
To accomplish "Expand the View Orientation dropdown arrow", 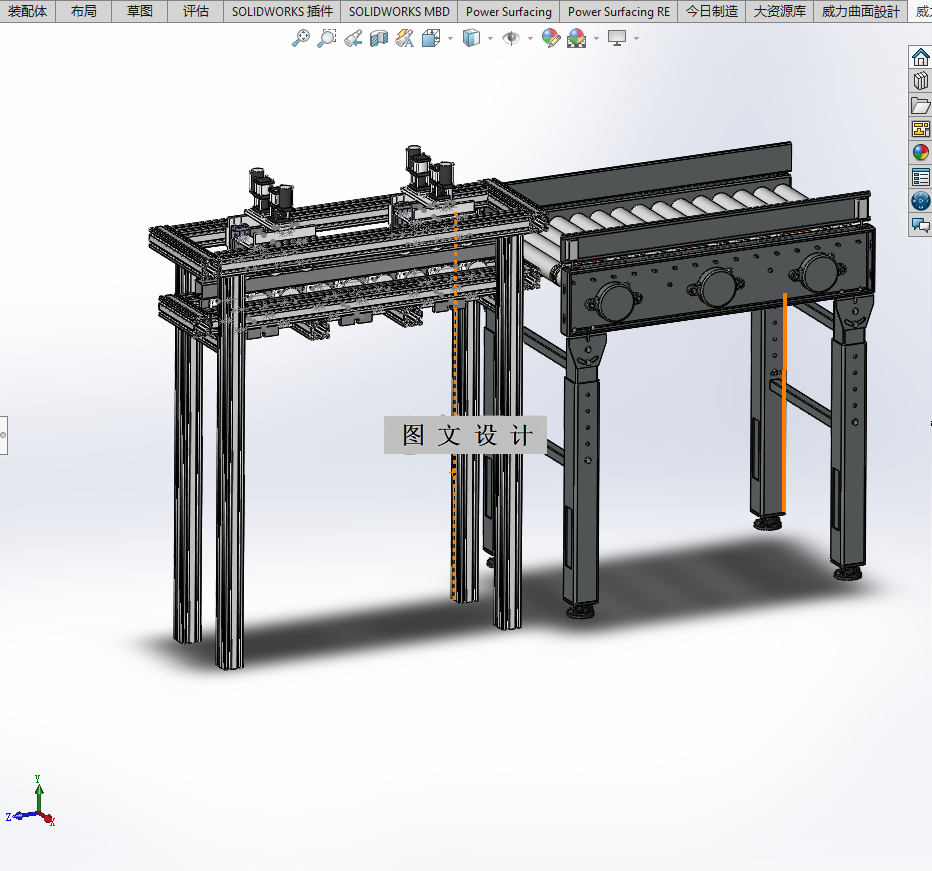I will (x=450, y=39).
